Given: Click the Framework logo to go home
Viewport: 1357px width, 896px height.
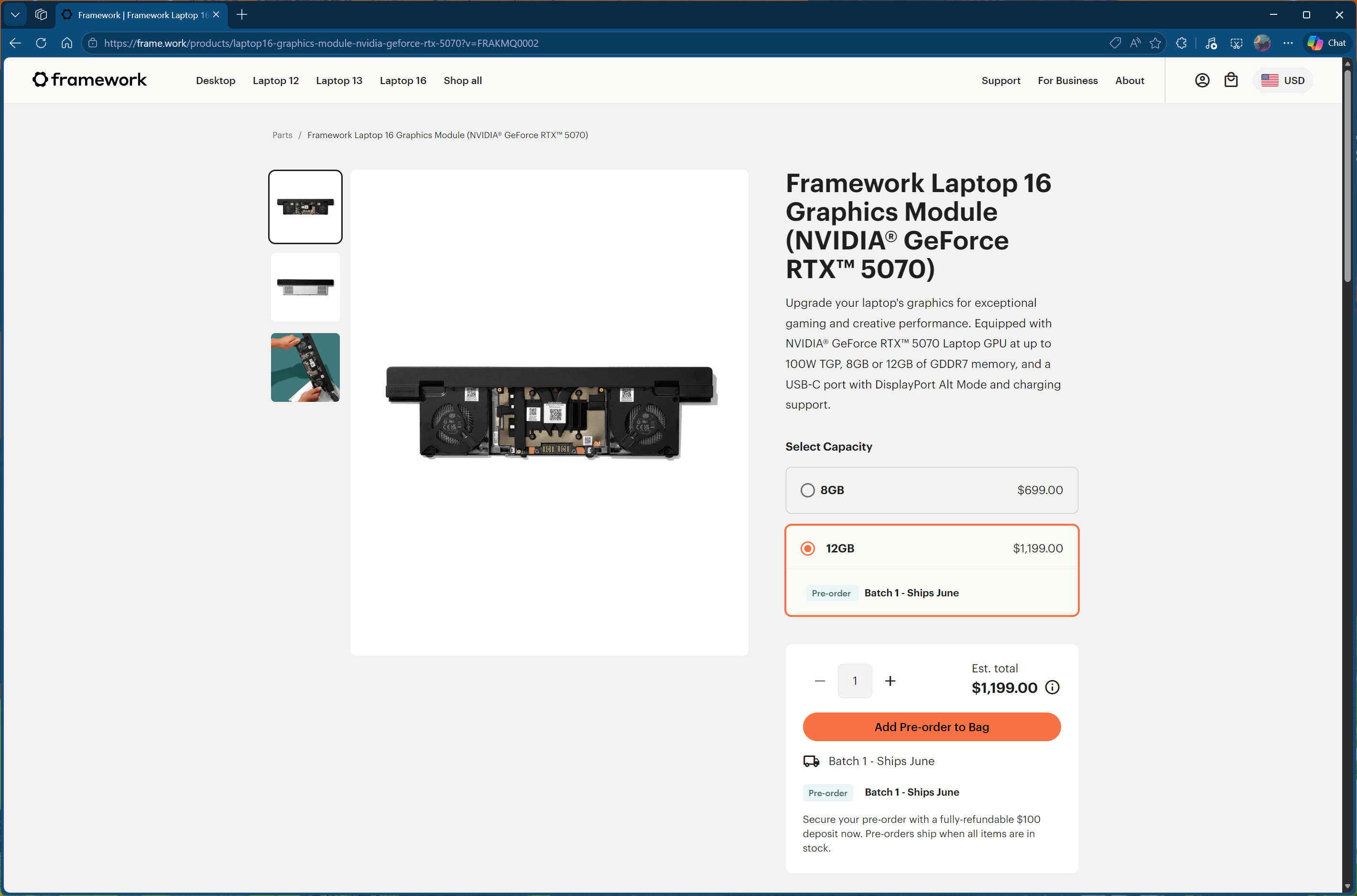Looking at the screenshot, I should click(89, 79).
